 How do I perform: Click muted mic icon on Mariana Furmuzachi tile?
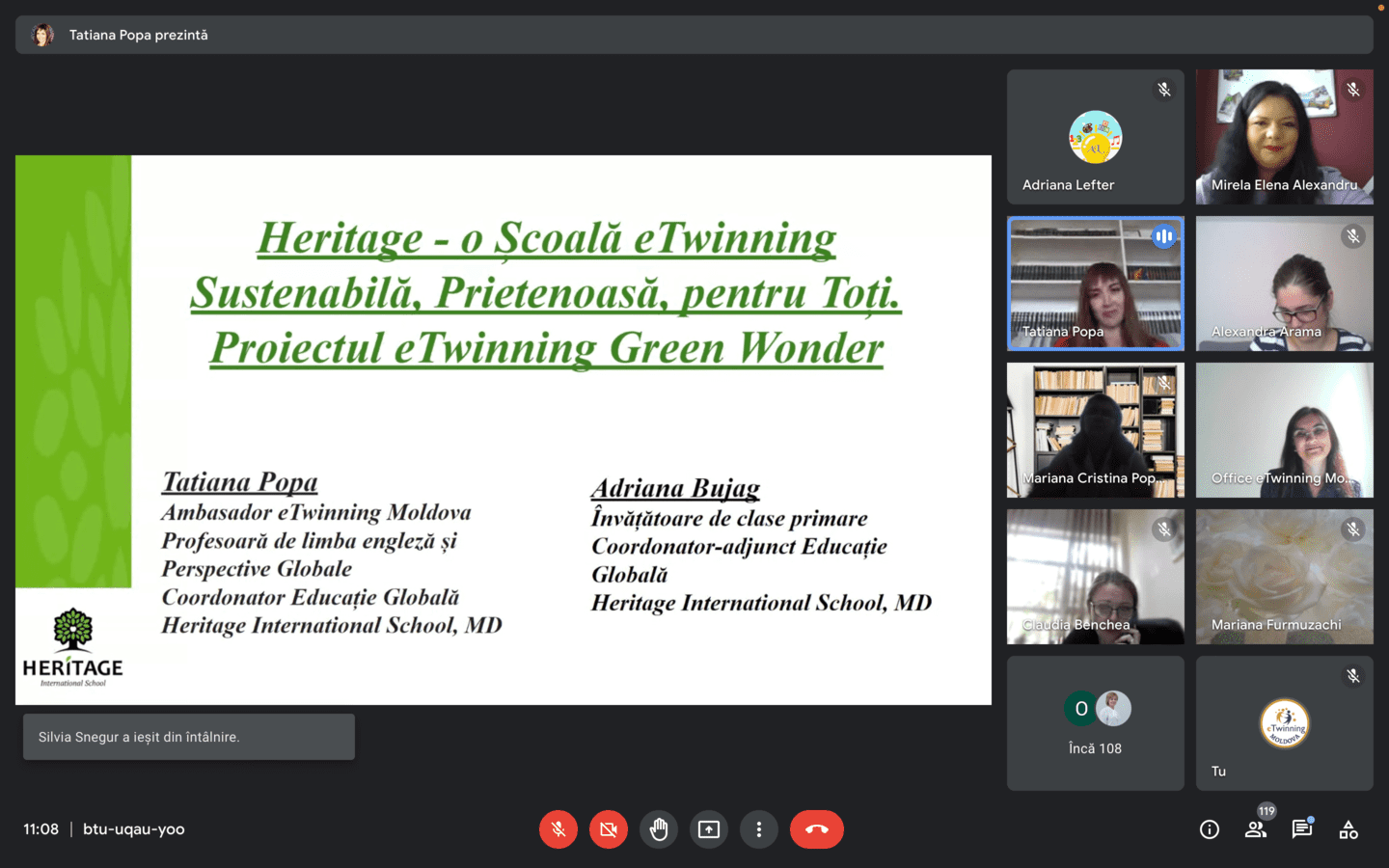pos(1353,529)
